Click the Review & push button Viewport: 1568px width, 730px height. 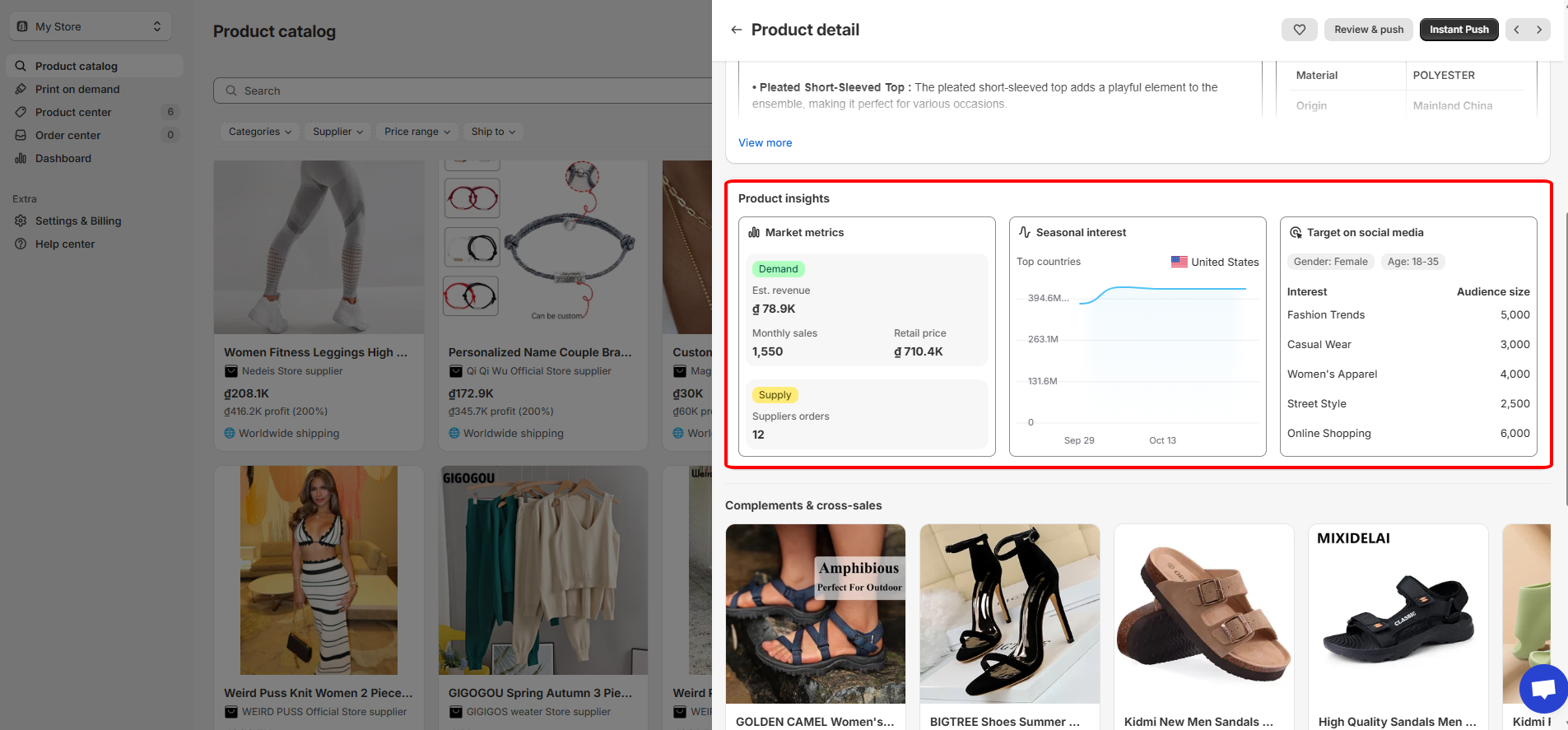point(1369,30)
